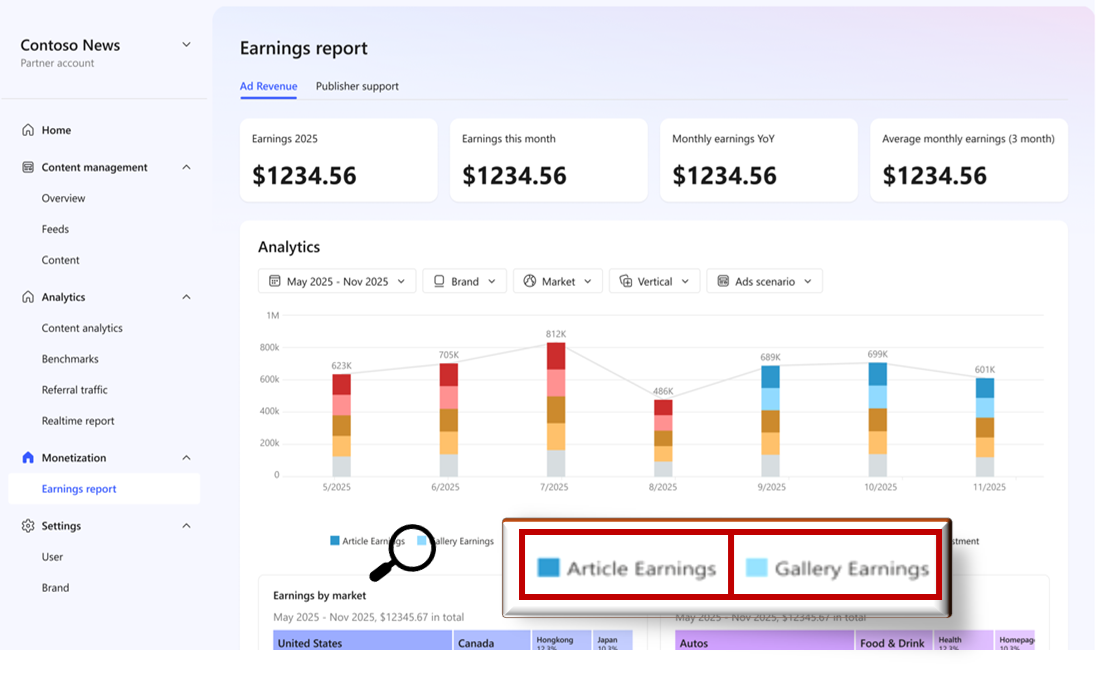Collapse the Settings section
This screenshot has height=673, width=1098.
(186, 526)
